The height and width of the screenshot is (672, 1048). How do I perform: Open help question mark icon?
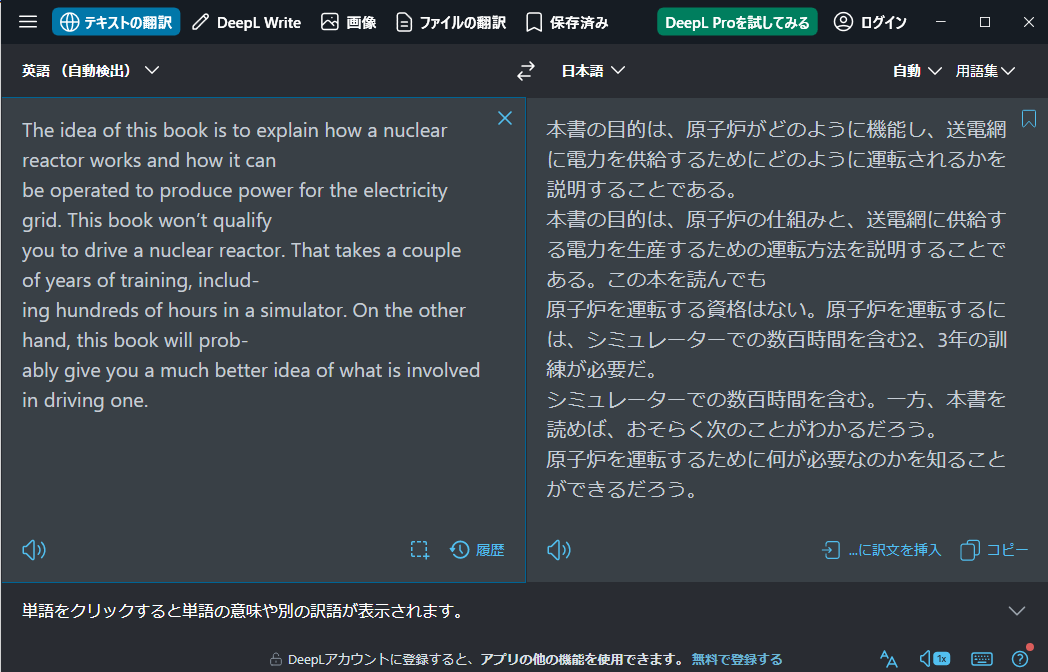[1020, 659]
